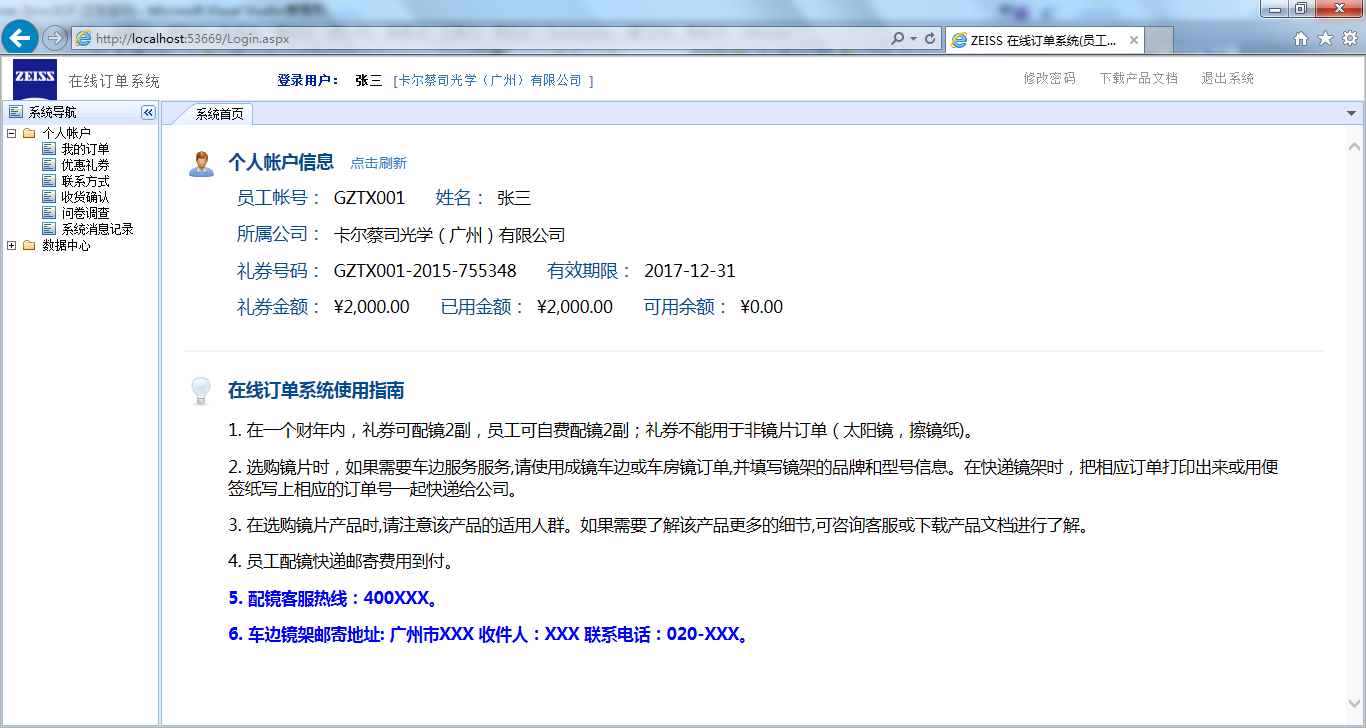Screen dimensions: 1366x728
Task: Click the browser forward arrow button
Action: coord(55,38)
